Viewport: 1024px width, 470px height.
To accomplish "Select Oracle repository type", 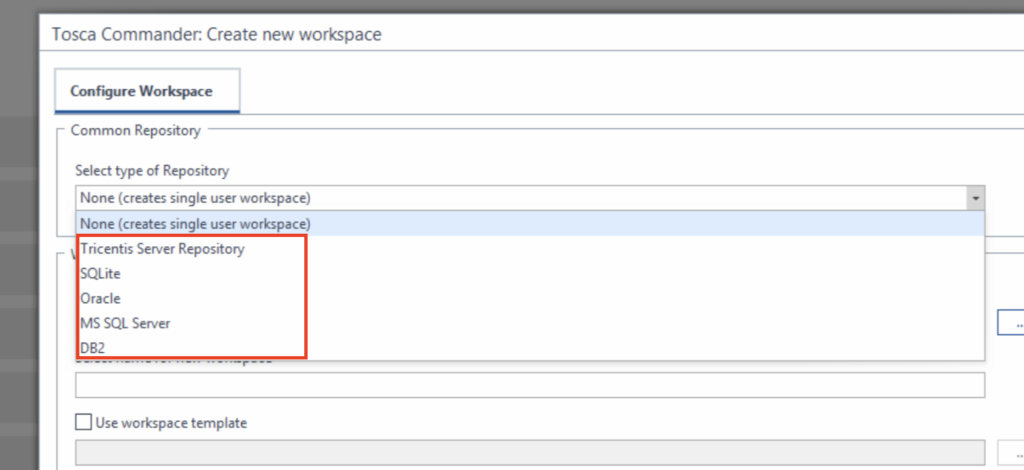I will pyautogui.click(x=530, y=298).
